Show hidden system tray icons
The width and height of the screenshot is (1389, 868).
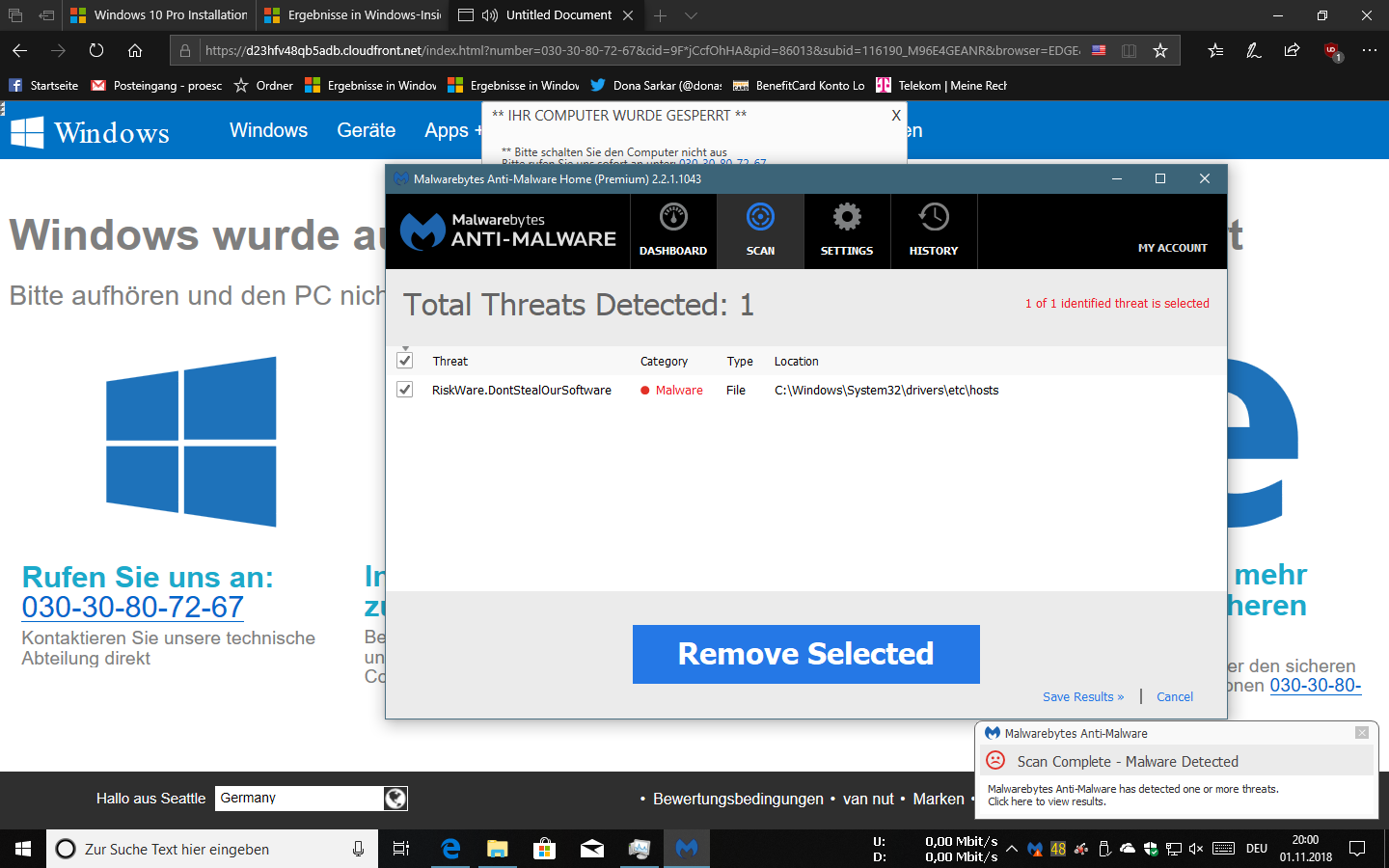[x=1012, y=849]
